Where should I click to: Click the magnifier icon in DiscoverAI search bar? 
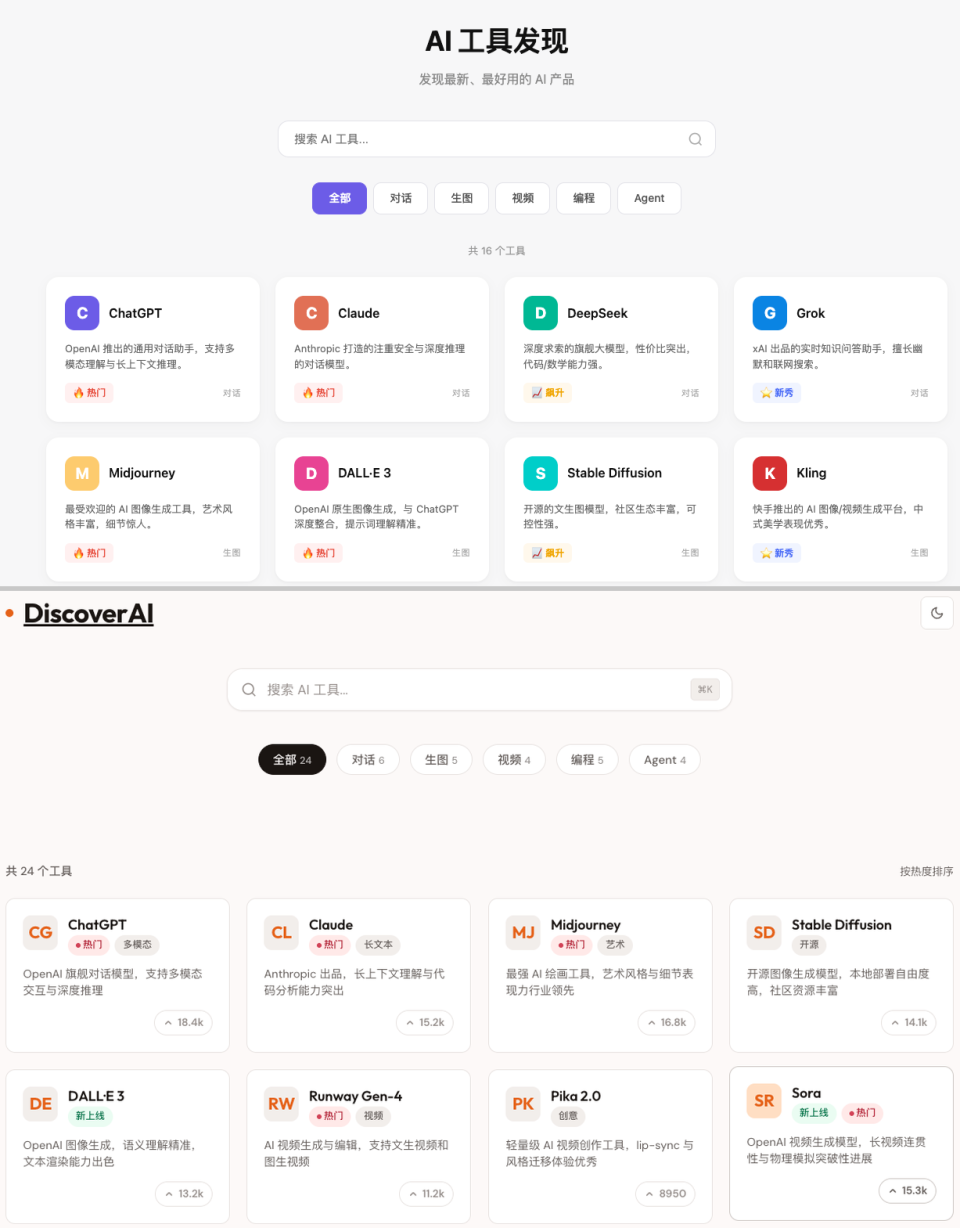click(x=249, y=690)
